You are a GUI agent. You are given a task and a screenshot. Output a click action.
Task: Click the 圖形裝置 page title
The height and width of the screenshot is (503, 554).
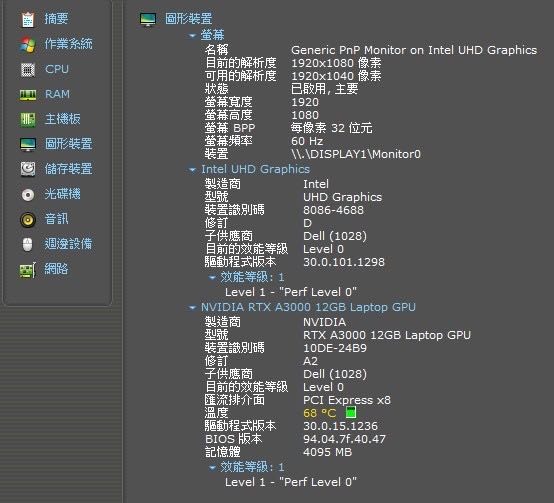point(189,19)
